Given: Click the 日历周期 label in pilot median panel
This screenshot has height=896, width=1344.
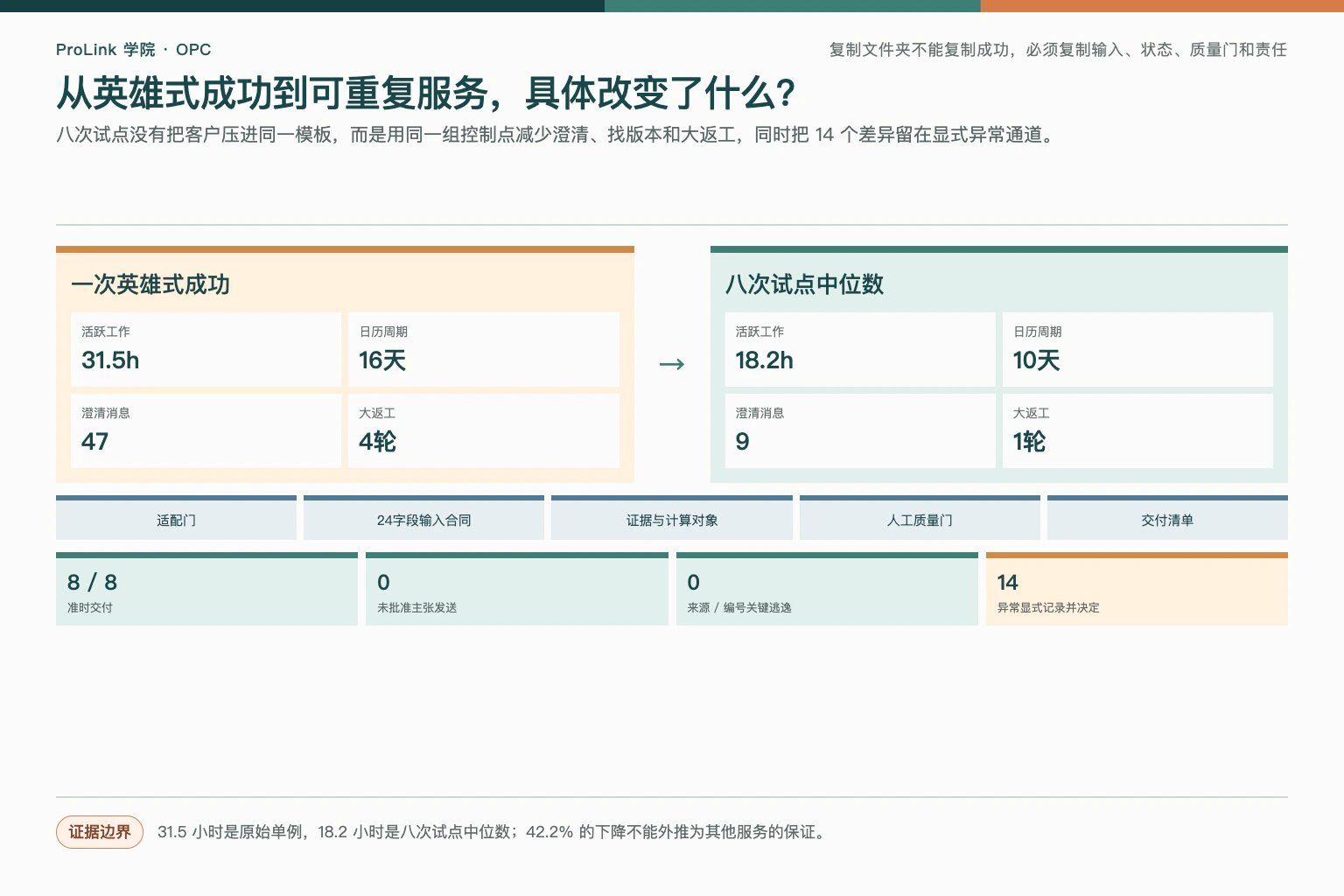Looking at the screenshot, I should (1037, 332).
